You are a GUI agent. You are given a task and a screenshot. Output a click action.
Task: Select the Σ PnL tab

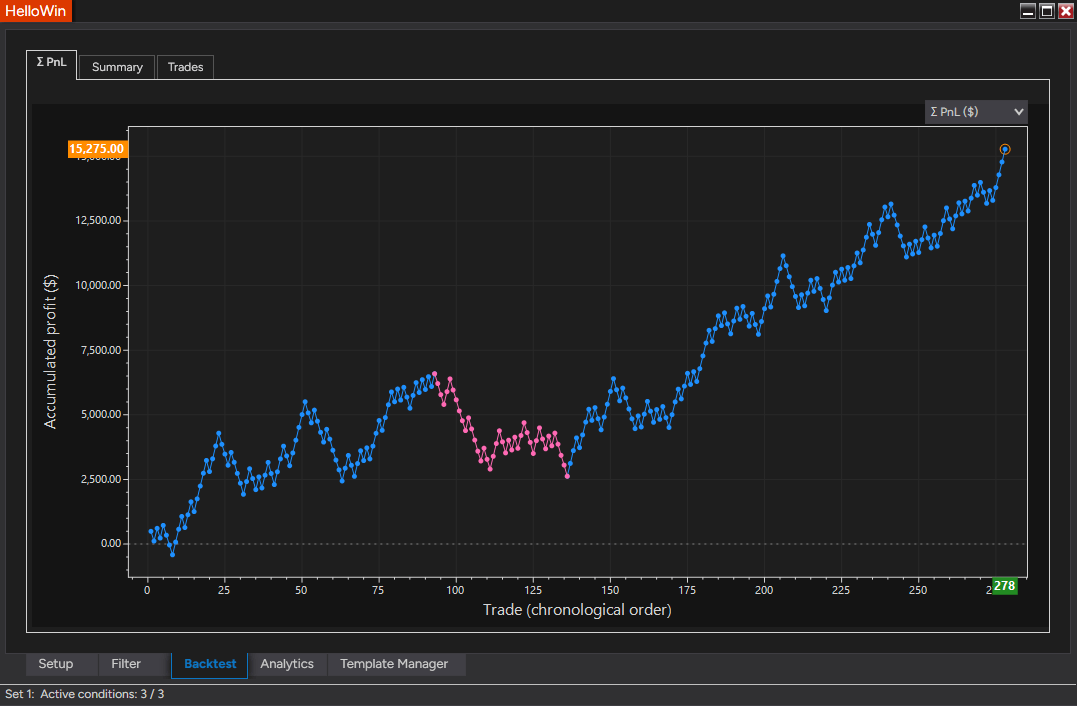pyautogui.click(x=52, y=62)
